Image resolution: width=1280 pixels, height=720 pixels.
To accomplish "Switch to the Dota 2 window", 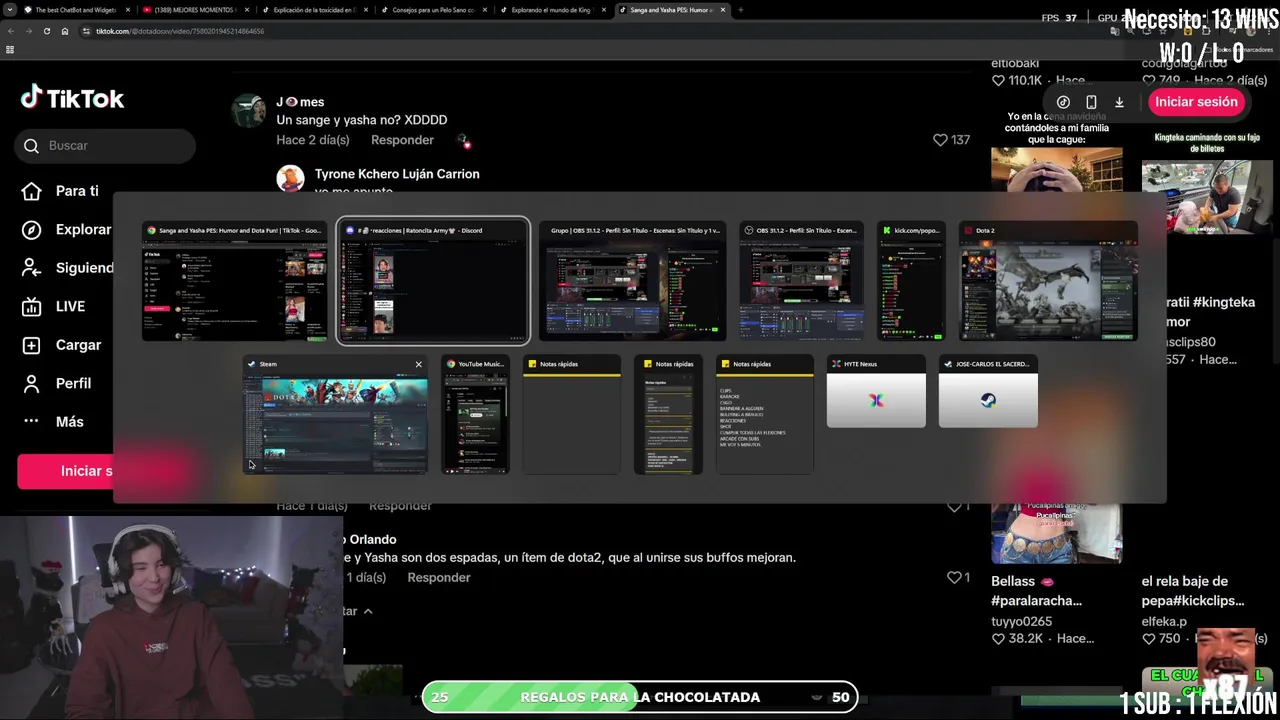I will [1048, 281].
